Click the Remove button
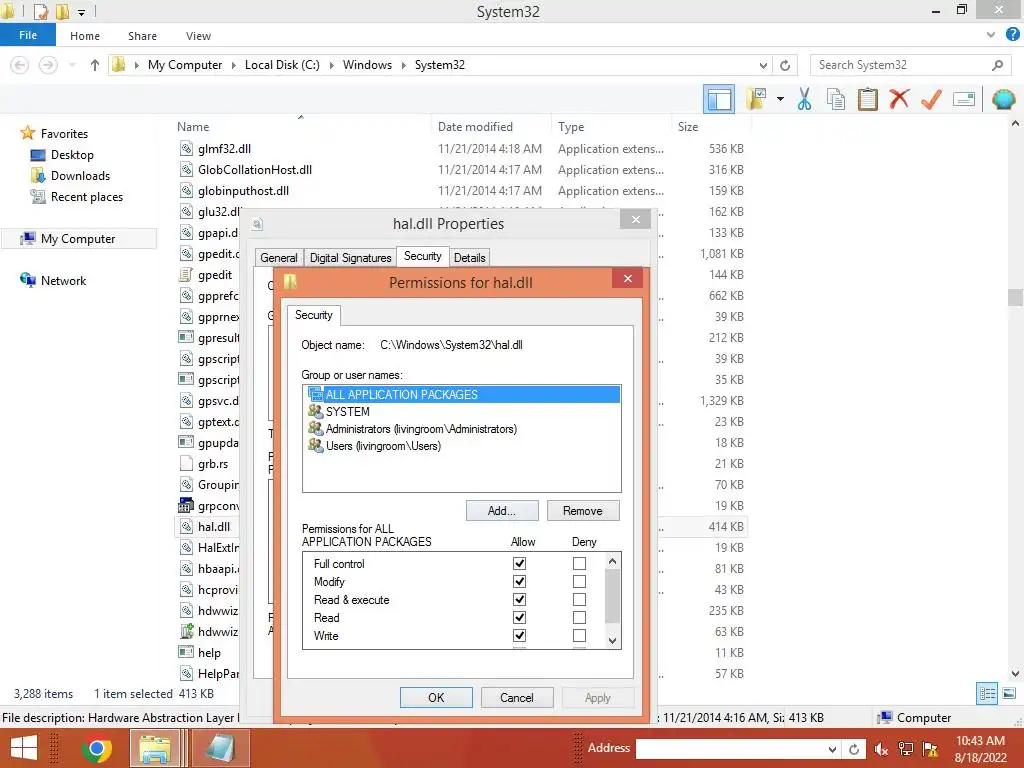The image size is (1024, 768). point(583,511)
